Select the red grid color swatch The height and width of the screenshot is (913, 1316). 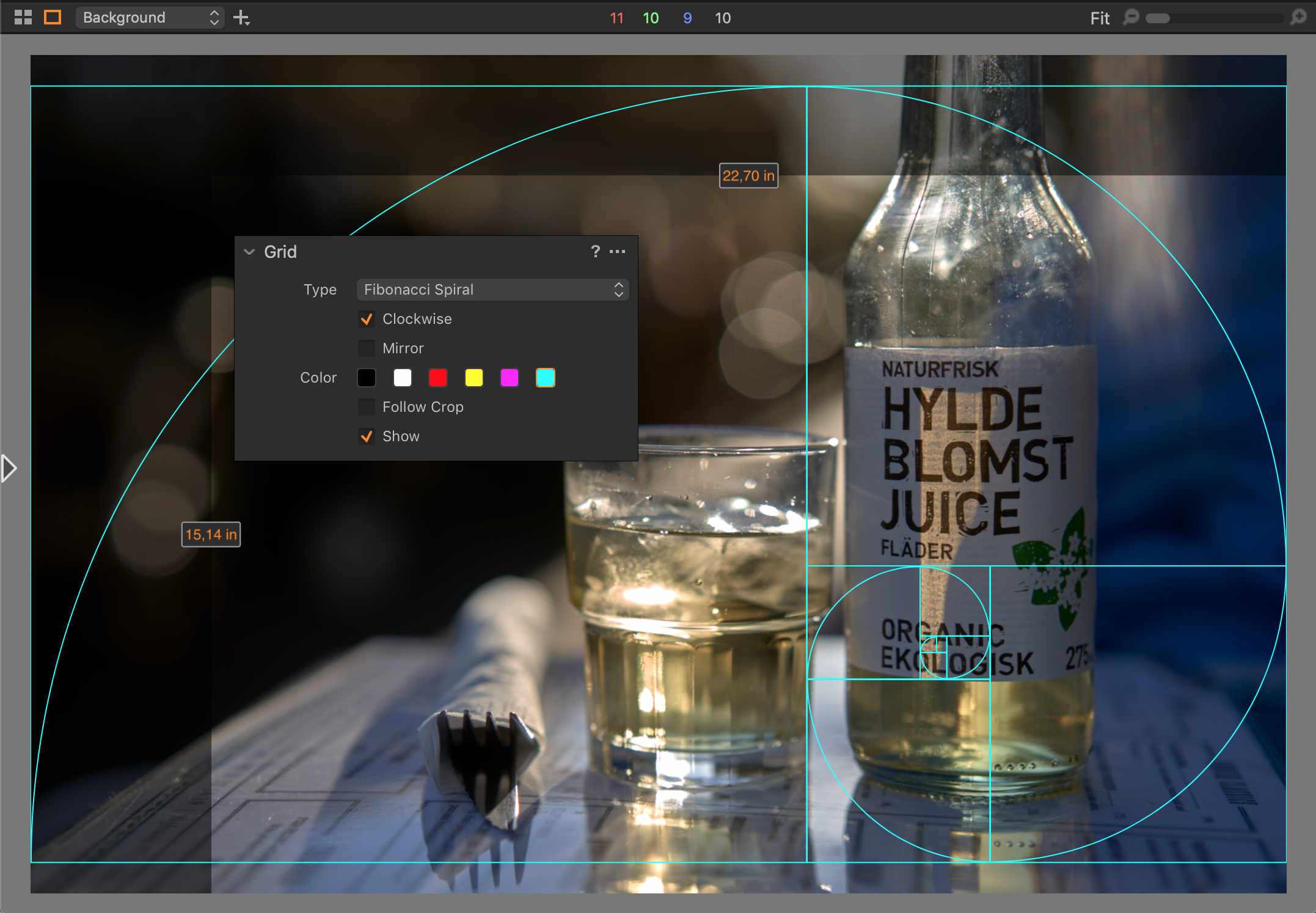click(438, 378)
